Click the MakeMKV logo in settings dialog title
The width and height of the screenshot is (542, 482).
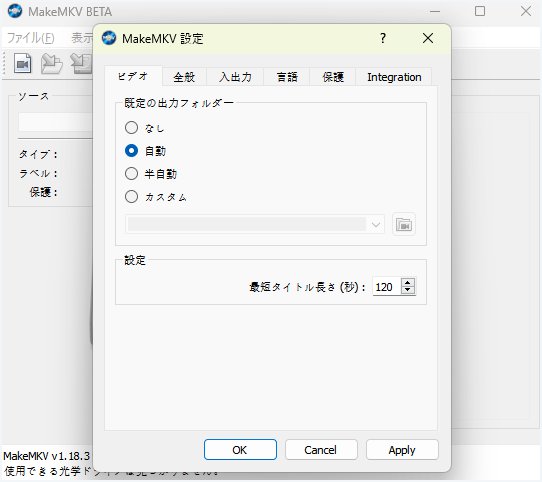109,38
